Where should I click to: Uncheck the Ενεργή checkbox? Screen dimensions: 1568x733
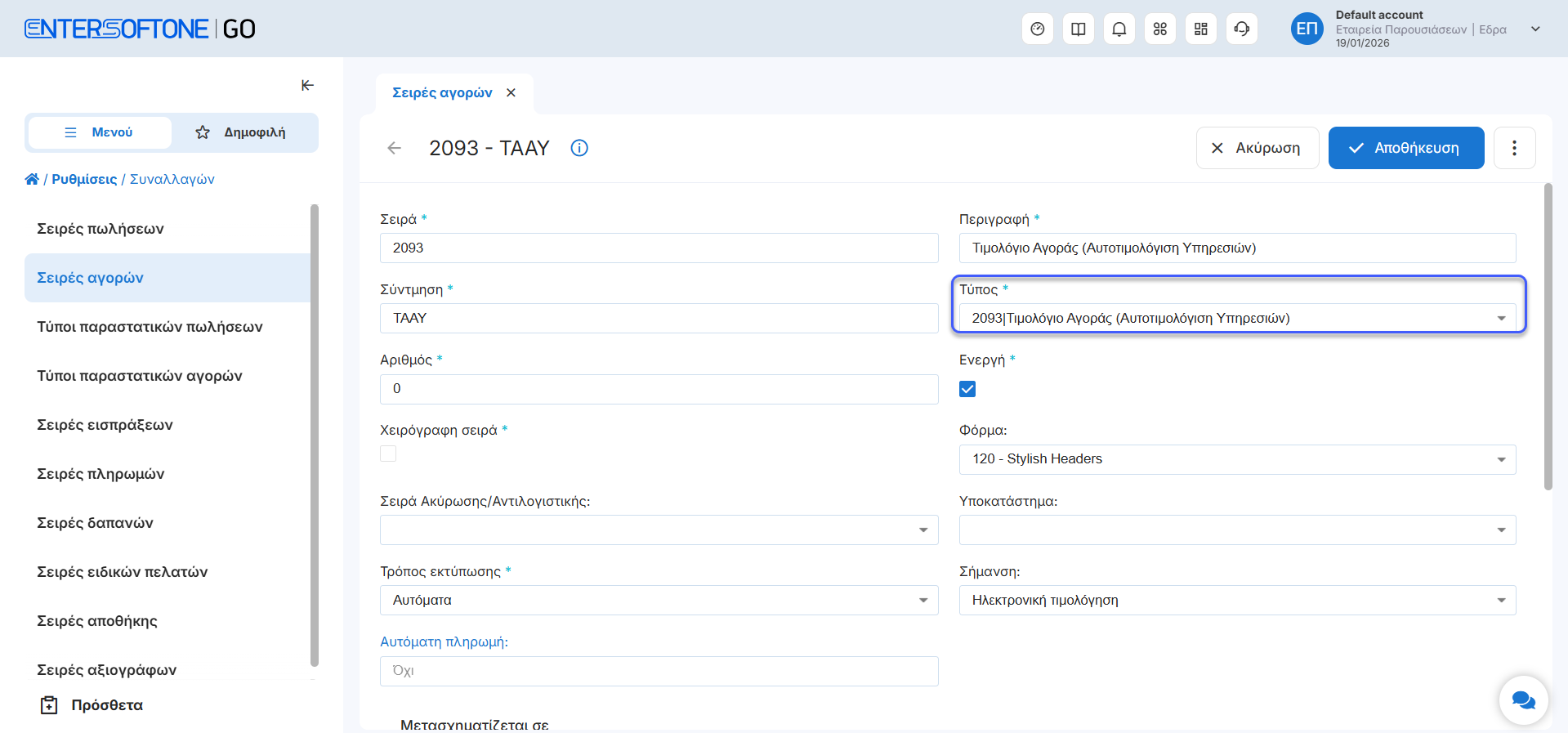click(967, 389)
